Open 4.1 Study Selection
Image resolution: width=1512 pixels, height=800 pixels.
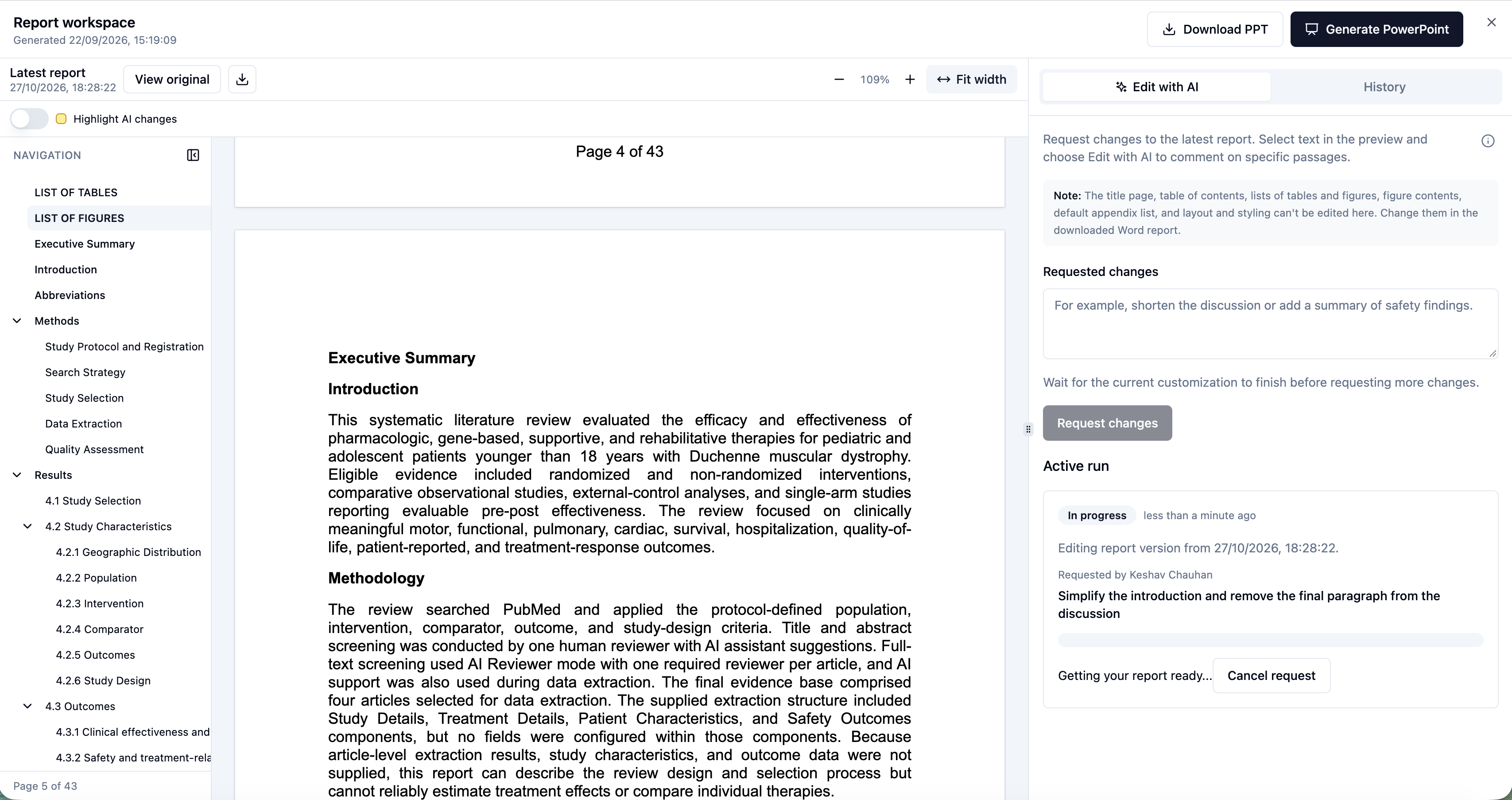pyautogui.click(x=93, y=501)
